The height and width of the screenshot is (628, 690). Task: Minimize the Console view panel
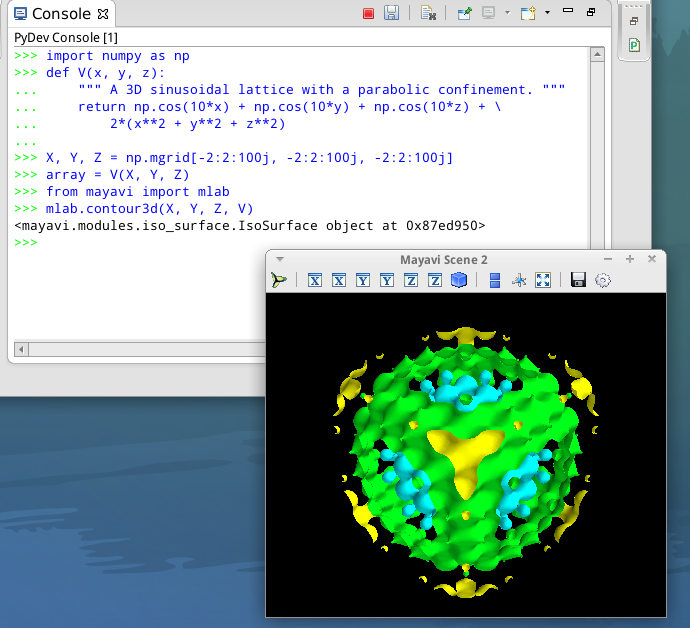pyautogui.click(x=568, y=11)
